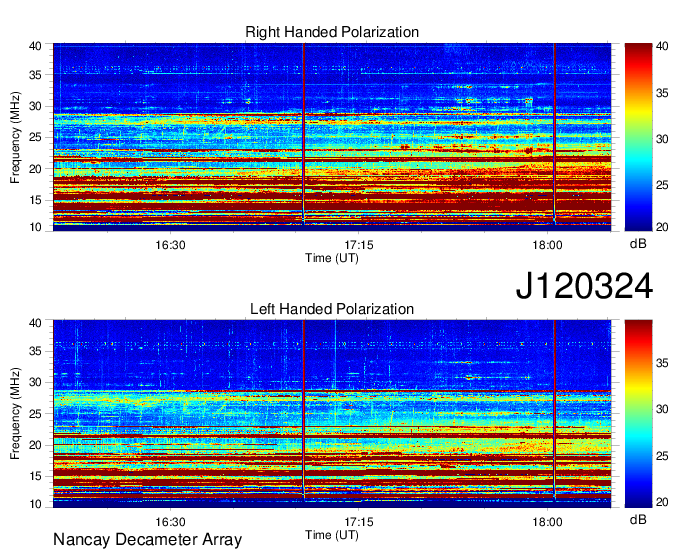Click the left-handed polarization spectrogram image

coord(332,414)
